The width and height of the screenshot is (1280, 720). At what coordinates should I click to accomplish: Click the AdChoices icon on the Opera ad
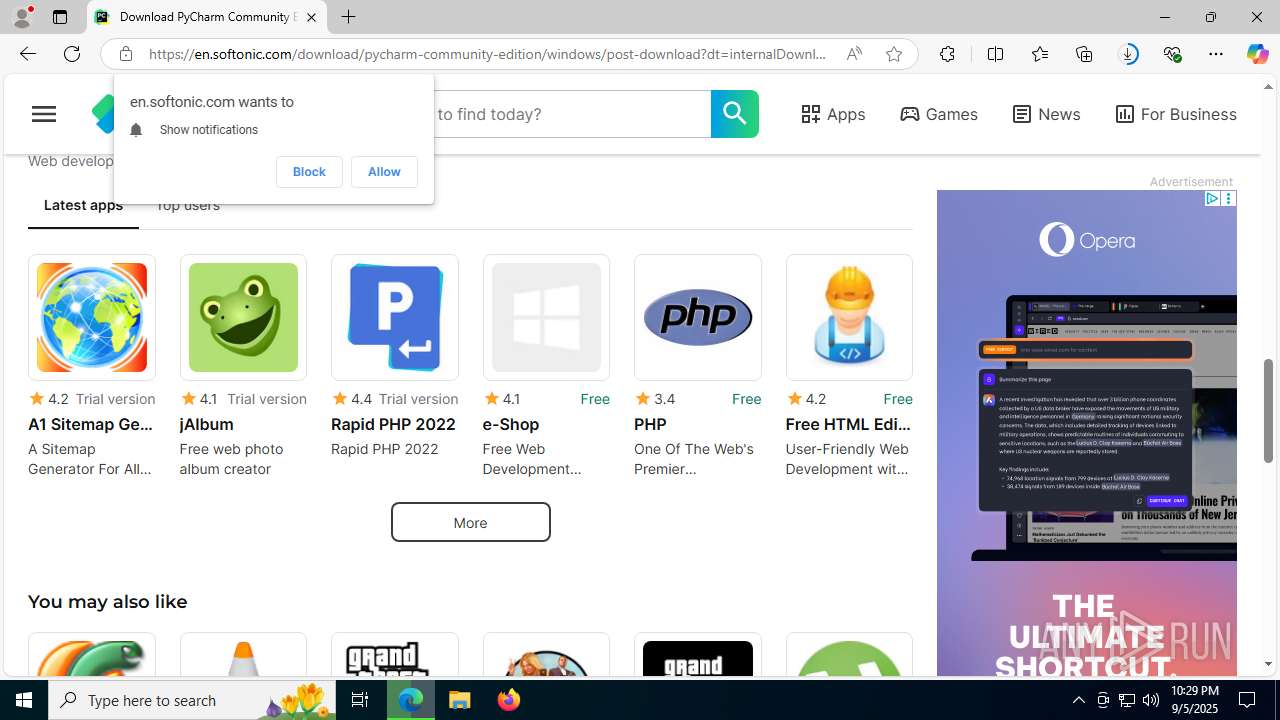1212,199
